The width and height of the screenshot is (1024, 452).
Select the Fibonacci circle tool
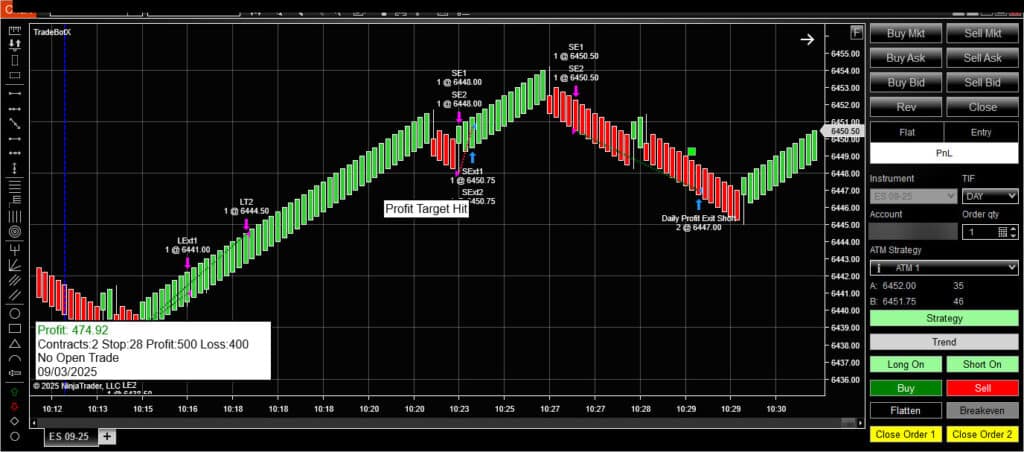14,232
